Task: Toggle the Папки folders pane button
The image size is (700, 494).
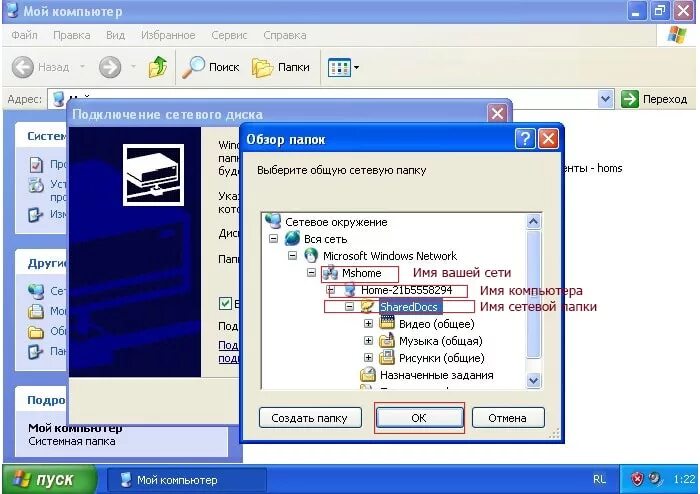Action: point(281,67)
